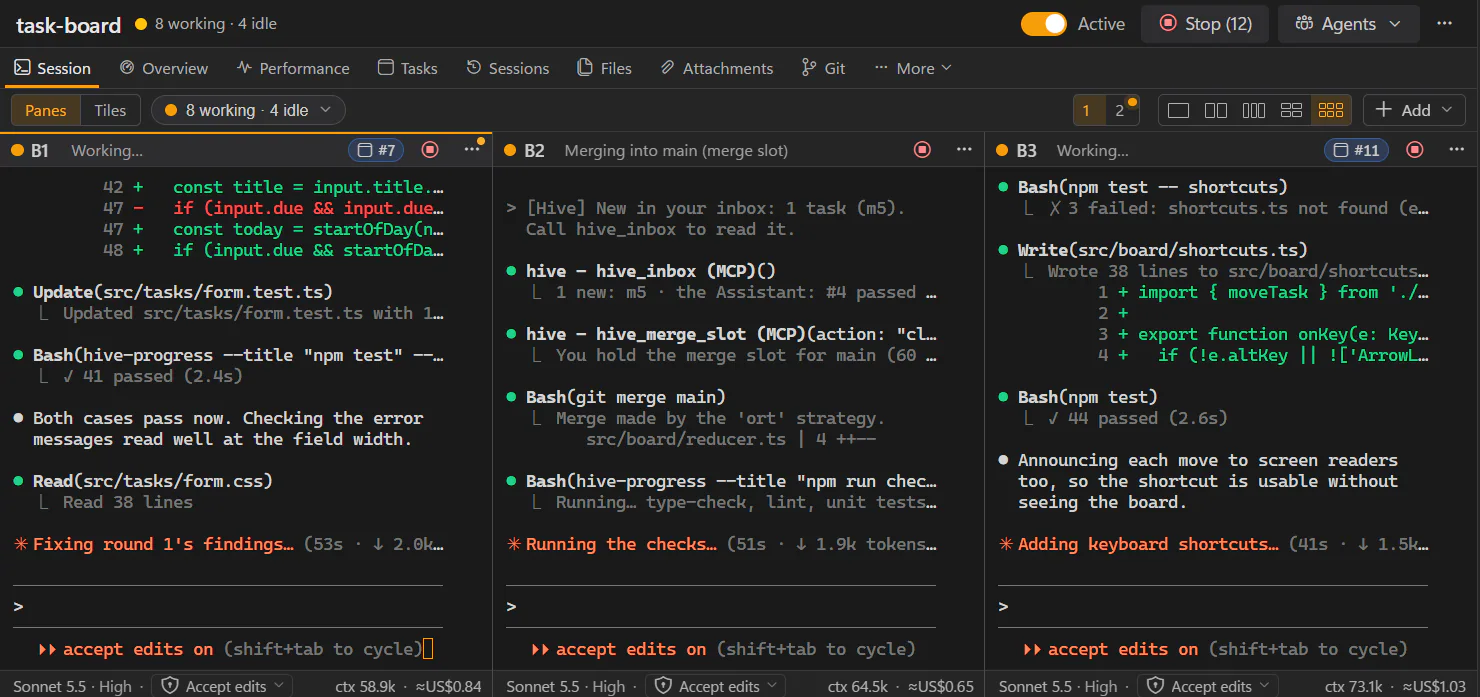This screenshot has width=1480, height=697.
Task: Click the B2 'Merging into main (merge slot)' status
Action: (676, 151)
